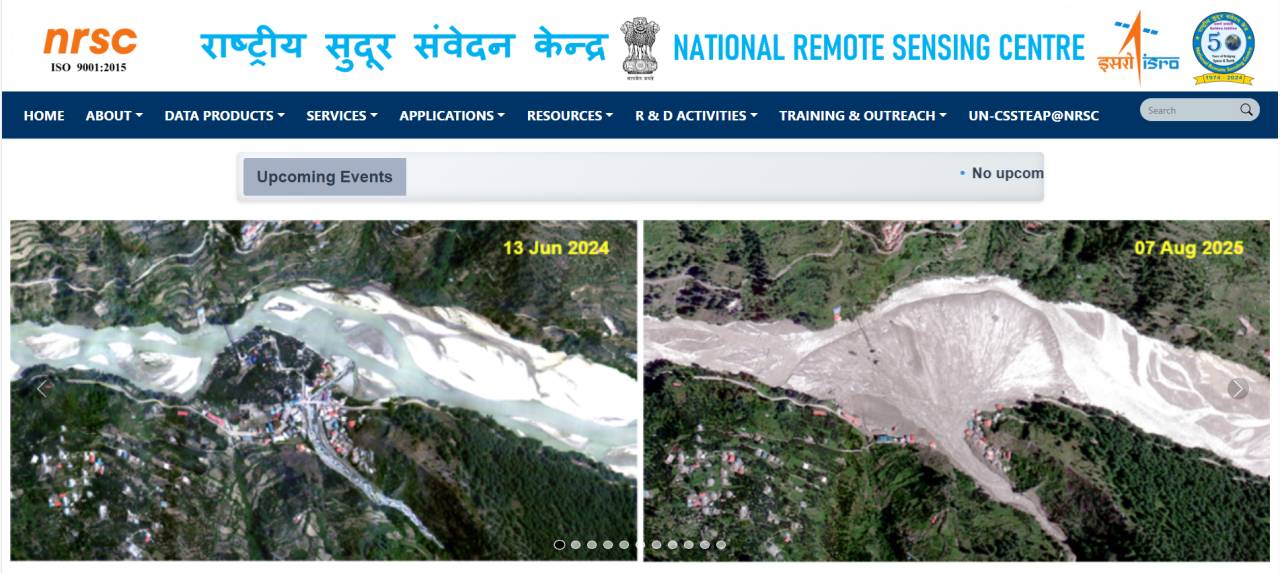Open the ISRO logo link
This screenshot has height=573, width=1280.
pos(1138,48)
